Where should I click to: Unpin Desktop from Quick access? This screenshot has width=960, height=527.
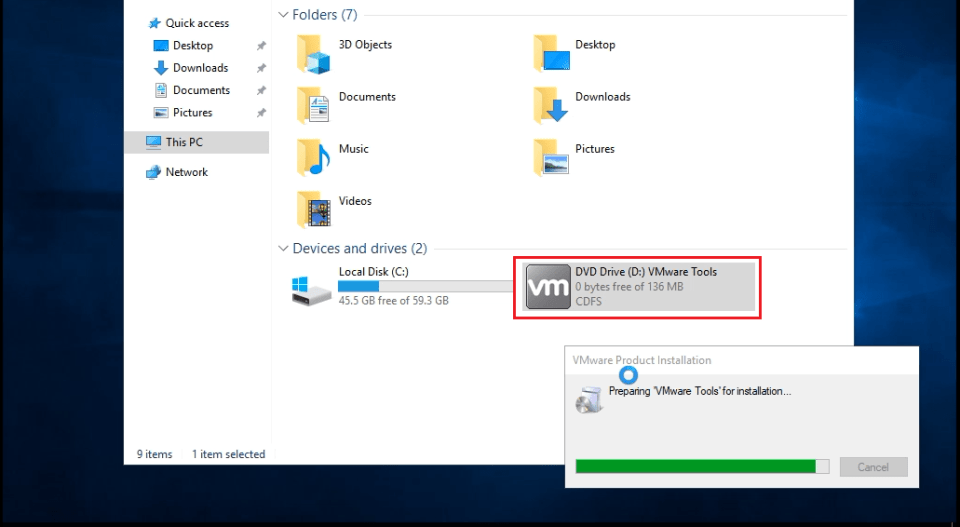tap(261, 46)
